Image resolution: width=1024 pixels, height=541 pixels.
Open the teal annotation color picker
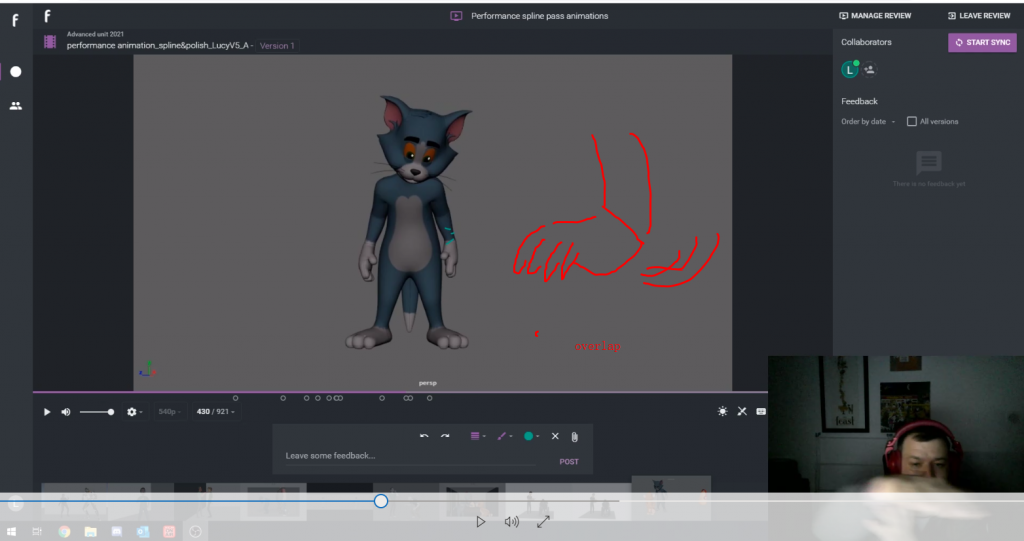click(x=531, y=436)
